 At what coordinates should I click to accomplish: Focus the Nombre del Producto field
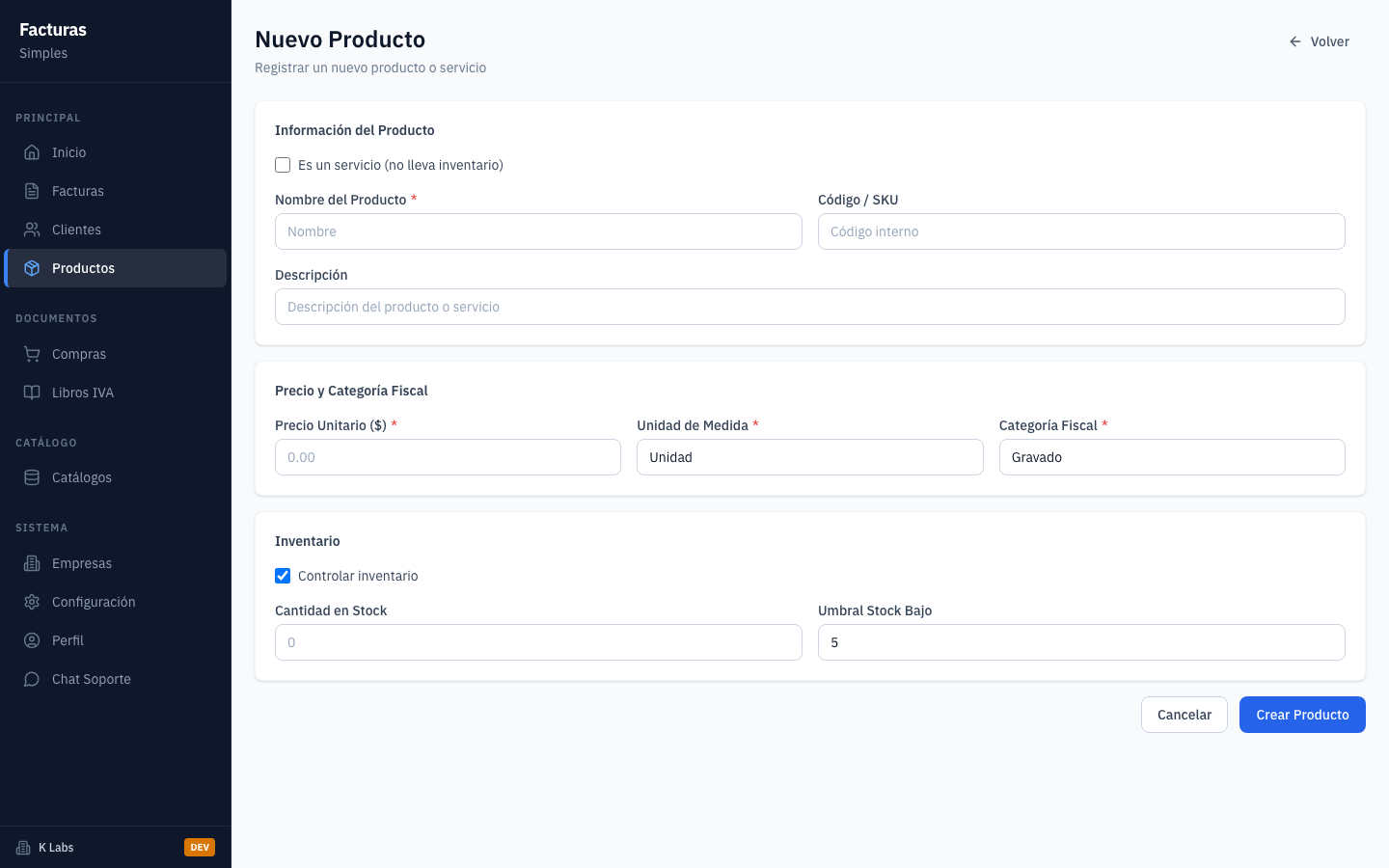pos(538,231)
